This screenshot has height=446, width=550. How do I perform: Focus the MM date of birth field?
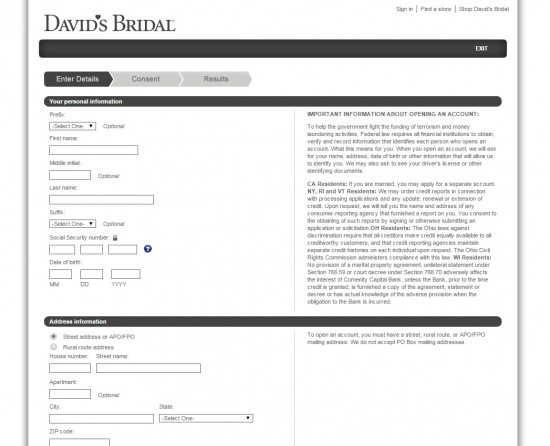tap(61, 274)
